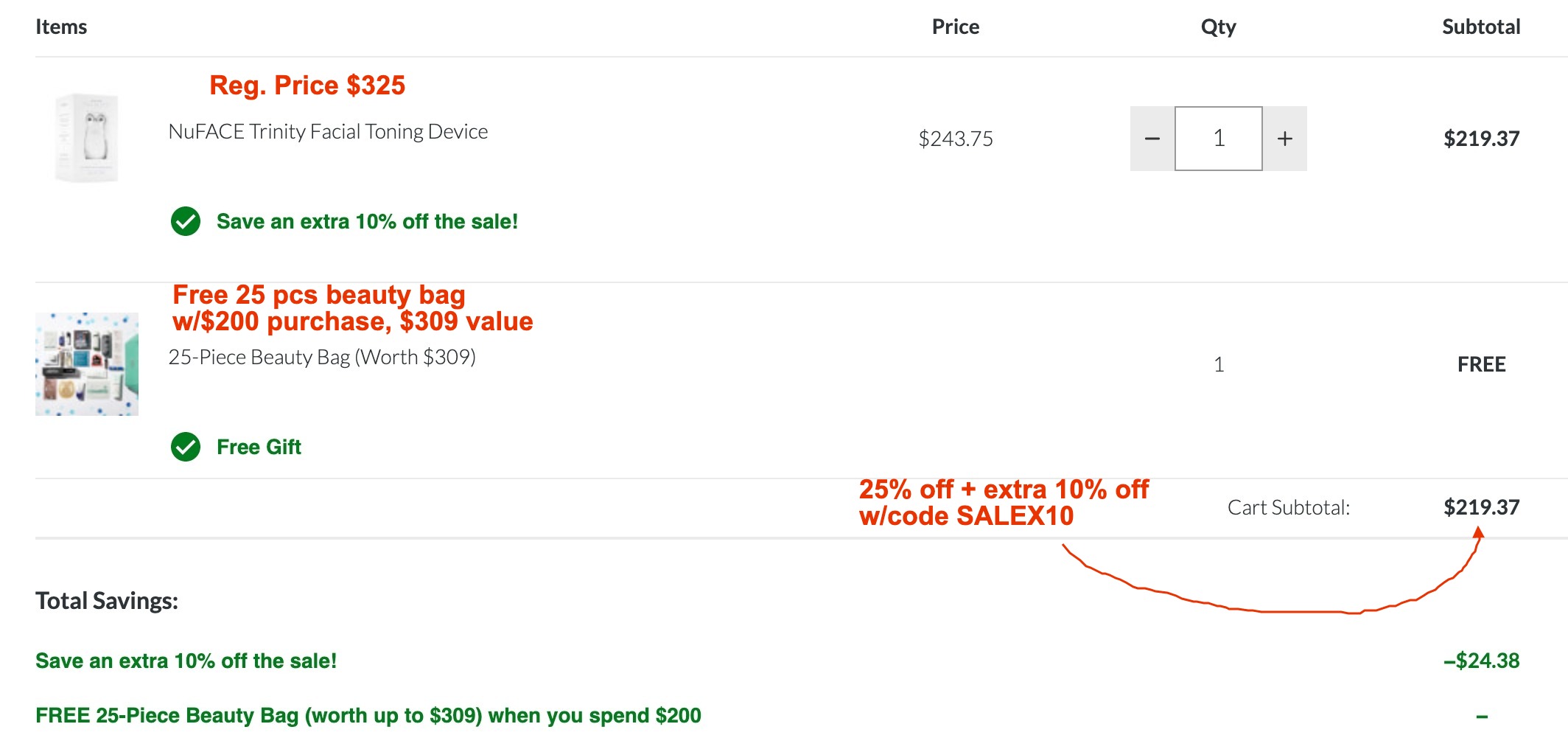Click the green checkmark next to Free Gift
Image resolution: width=1568 pixels, height=752 pixels.
(186, 447)
